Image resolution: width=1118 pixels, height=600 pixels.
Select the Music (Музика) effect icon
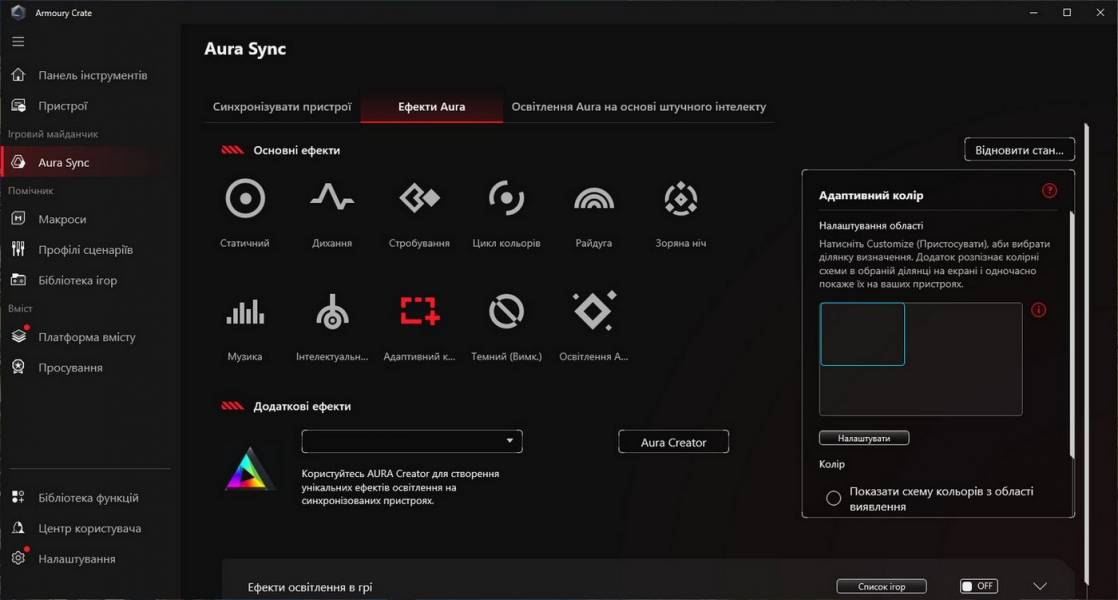click(245, 312)
